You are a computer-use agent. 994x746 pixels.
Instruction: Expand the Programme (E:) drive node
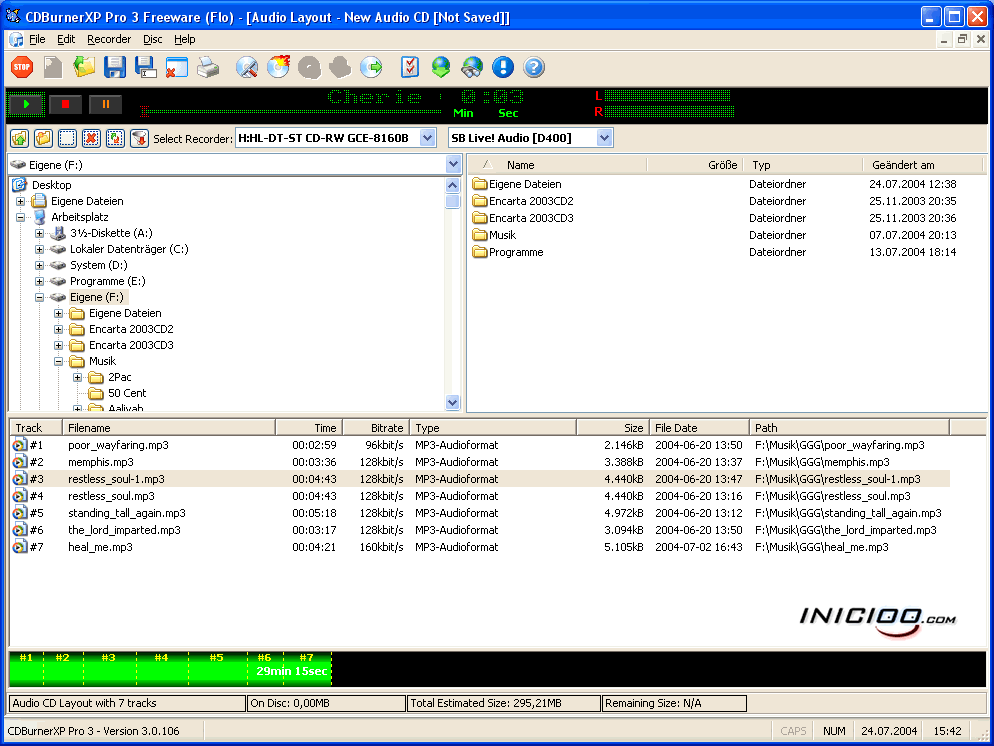39,281
